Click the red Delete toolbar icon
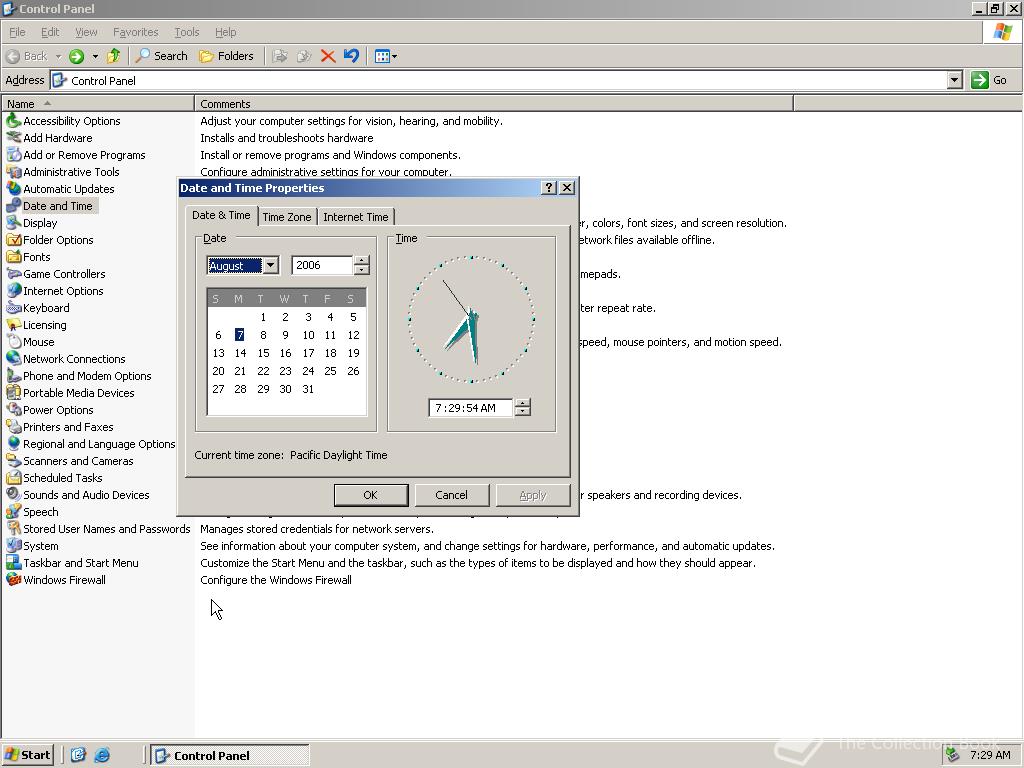This screenshot has width=1024, height=768. click(x=328, y=56)
